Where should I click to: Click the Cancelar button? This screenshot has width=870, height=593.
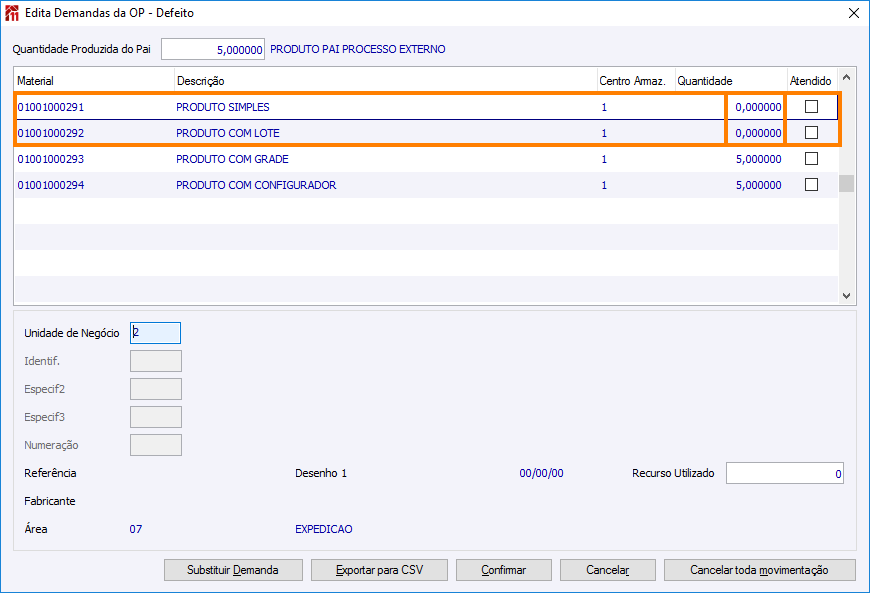[608, 570]
